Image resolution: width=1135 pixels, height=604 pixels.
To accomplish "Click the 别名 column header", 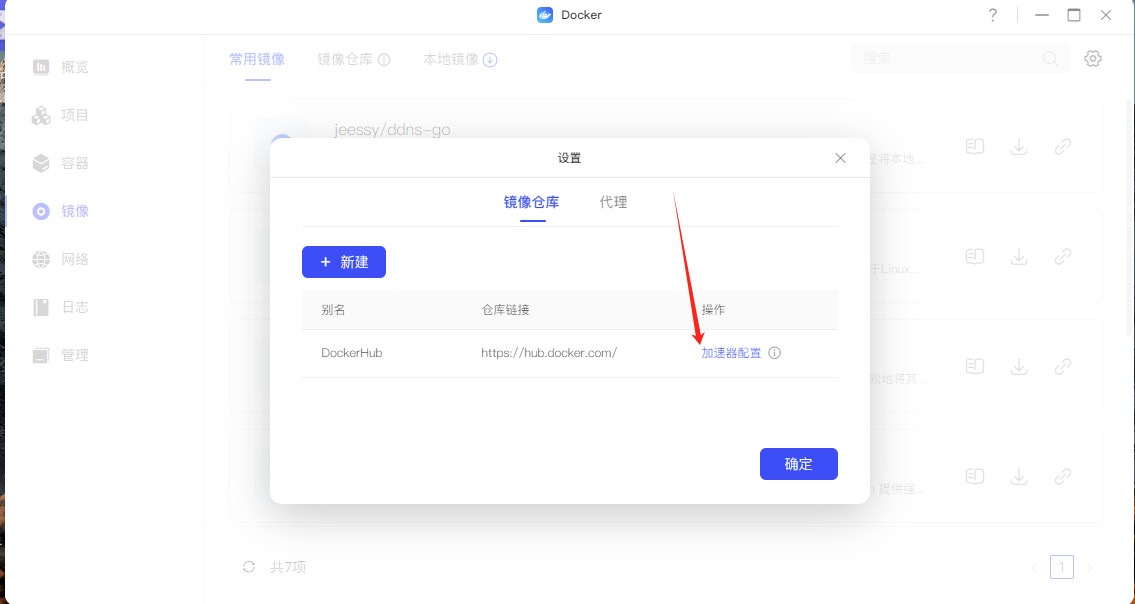I will [333, 310].
